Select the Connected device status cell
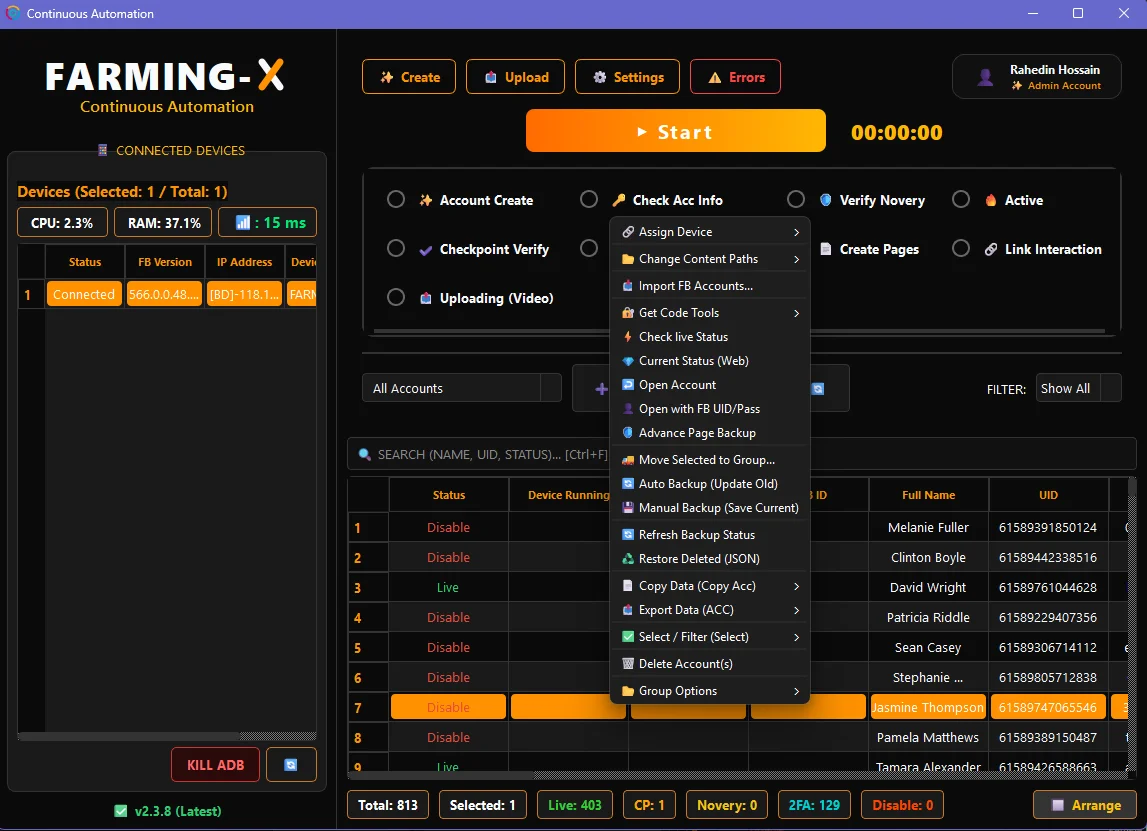Screen dimensions: 1147x831 [x=83, y=294]
